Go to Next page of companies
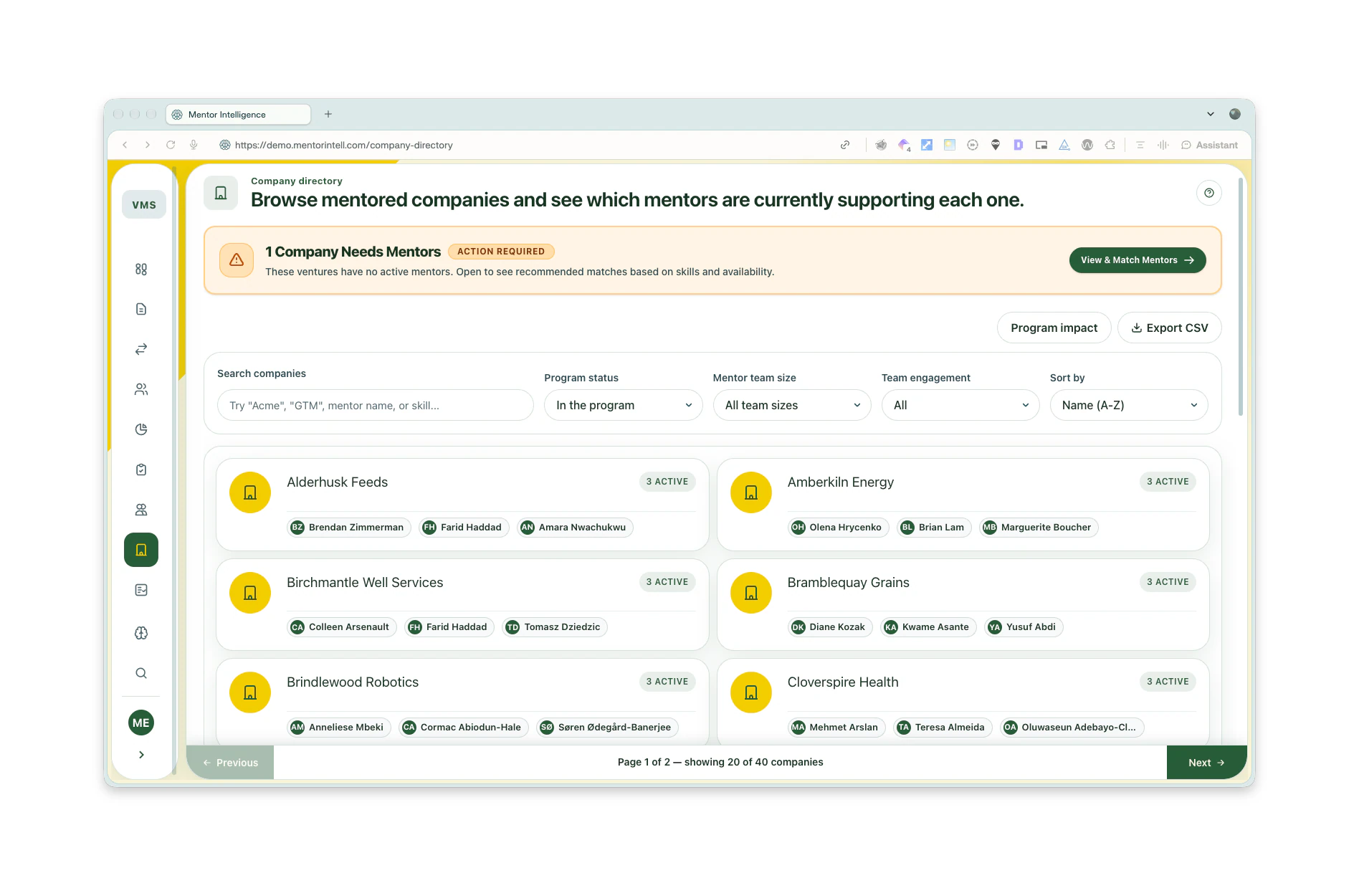 [x=1206, y=763]
